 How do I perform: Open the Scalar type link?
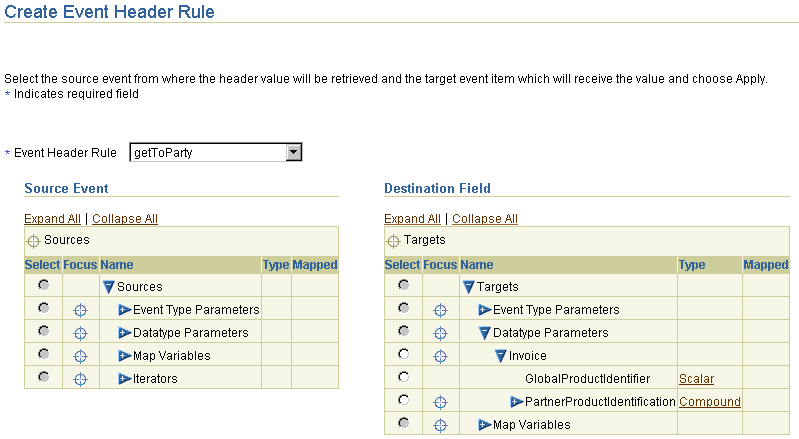696,379
